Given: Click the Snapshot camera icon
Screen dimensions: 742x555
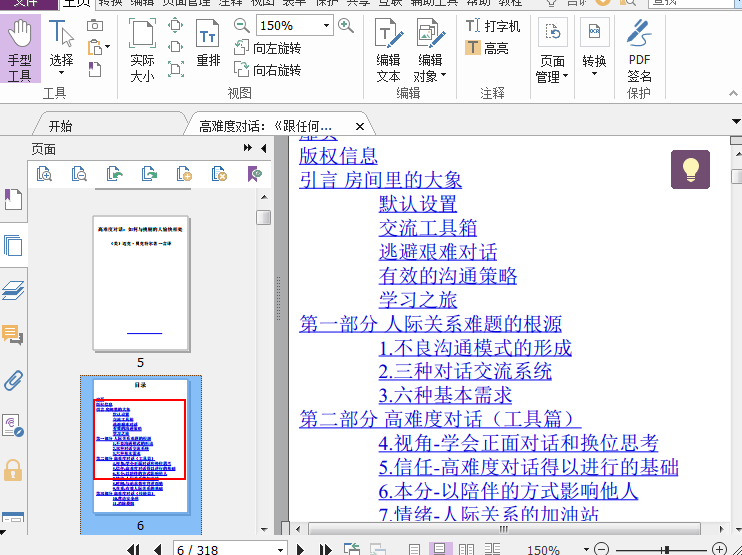Looking at the screenshot, I should pos(95,26).
